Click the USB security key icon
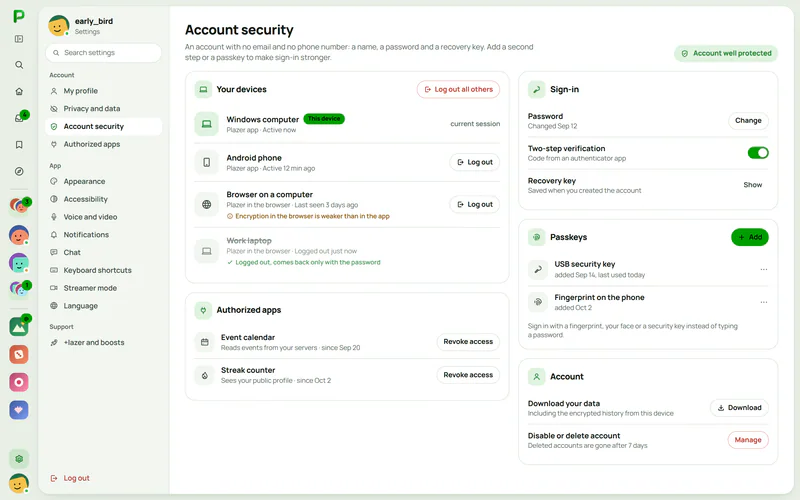Screen dimensions: 800x500 tap(538, 269)
